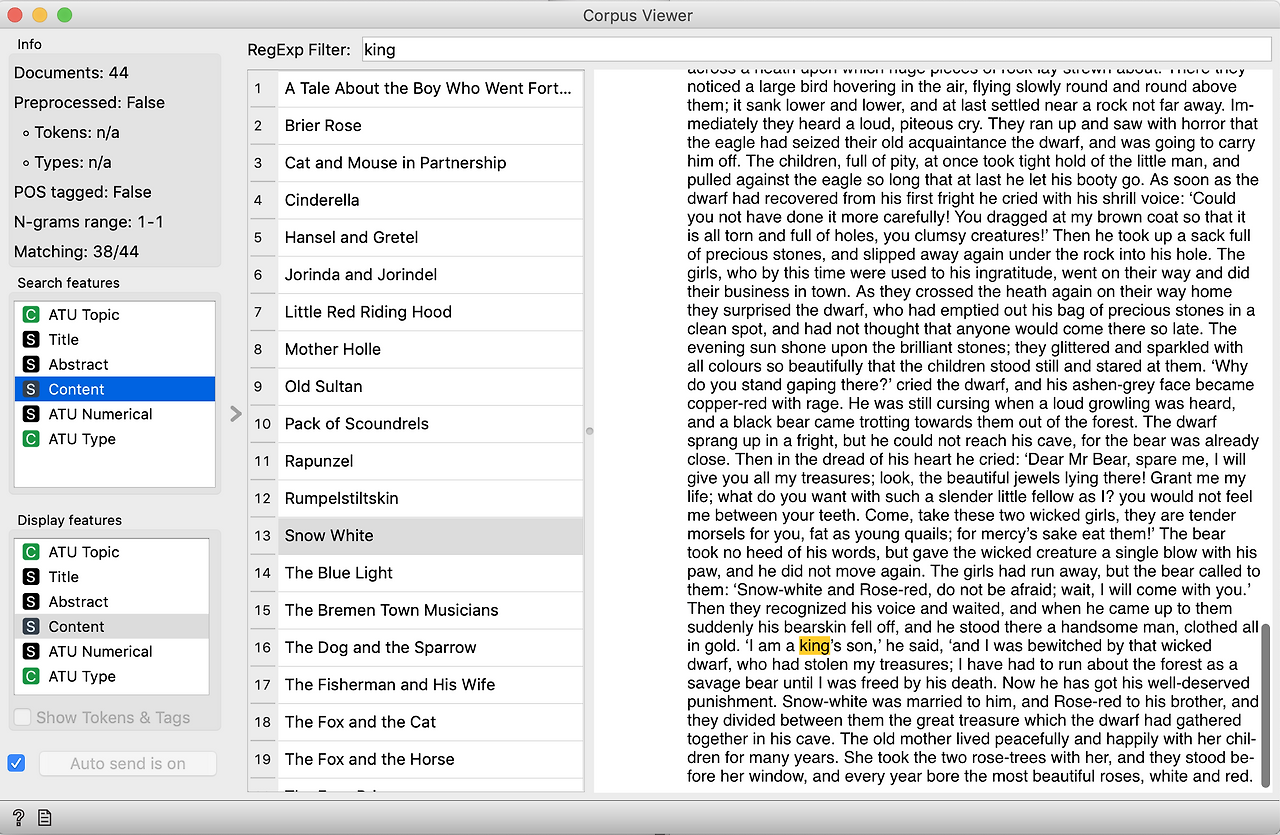Click Title type icon in Display features
This screenshot has width=1280, height=835.
32,577
